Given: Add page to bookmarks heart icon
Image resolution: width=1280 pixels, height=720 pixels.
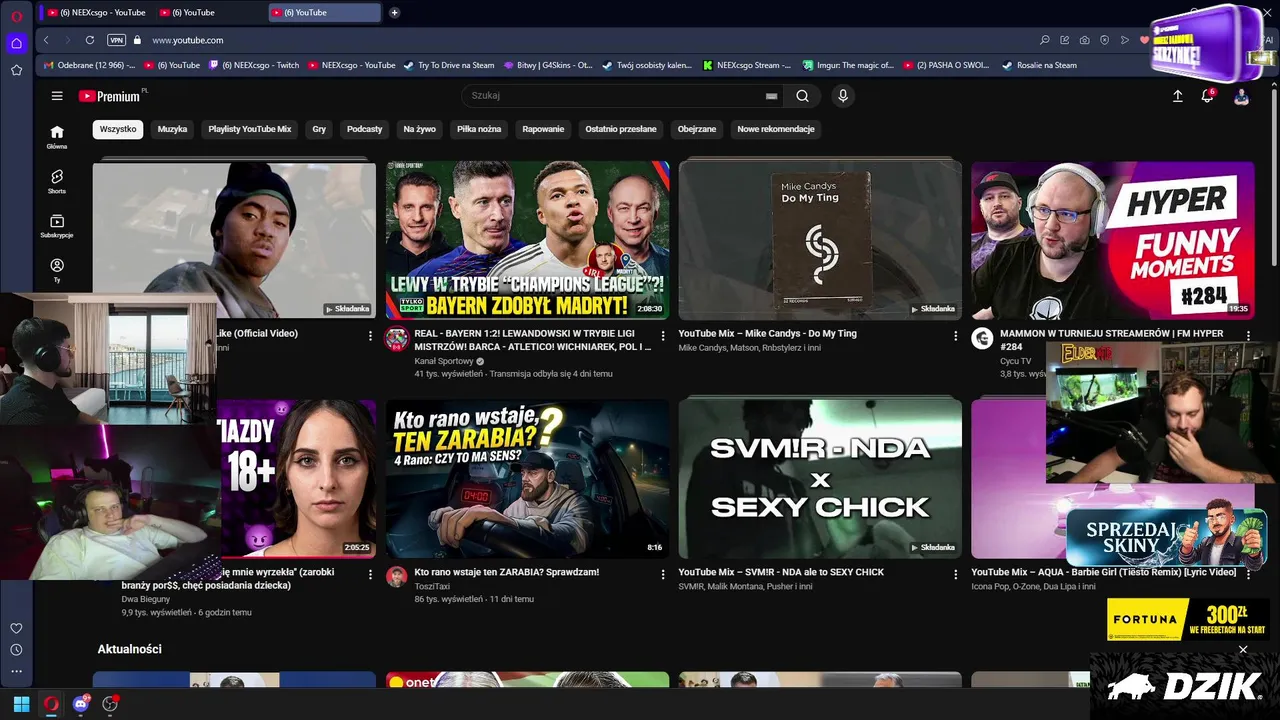Looking at the screenshot, I should tap(1145, 40).
